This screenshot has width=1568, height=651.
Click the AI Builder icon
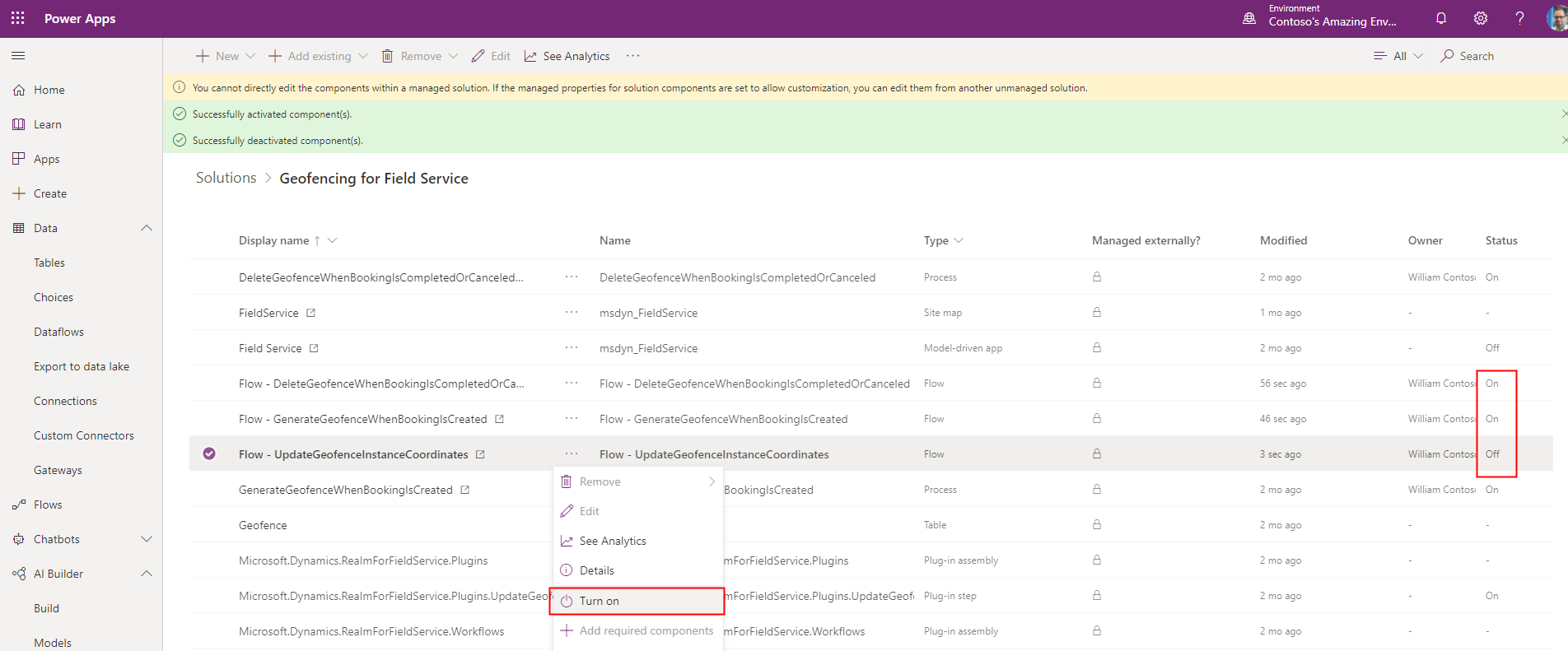click(x=19, y=574)
